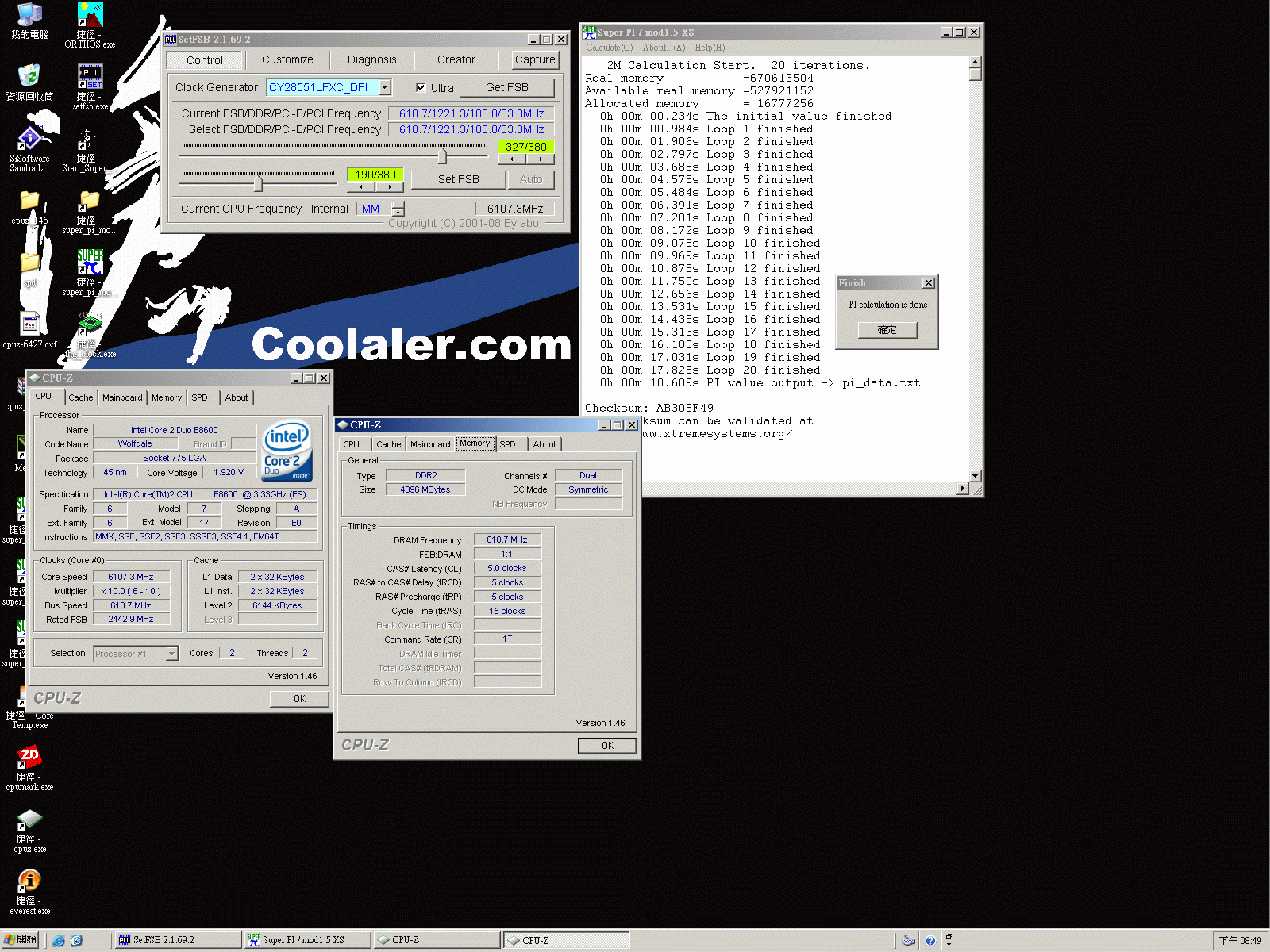Screen dimensions: 1270x952
Task: Launch the ZD cpumark.exe shortcut
Action: coord(29,758)
